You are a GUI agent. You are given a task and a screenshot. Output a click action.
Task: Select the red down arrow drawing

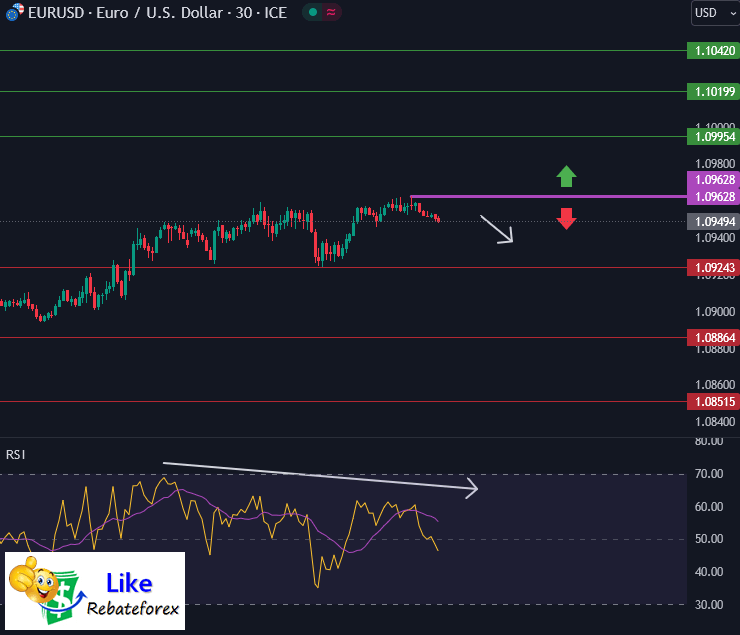point(566,219)
